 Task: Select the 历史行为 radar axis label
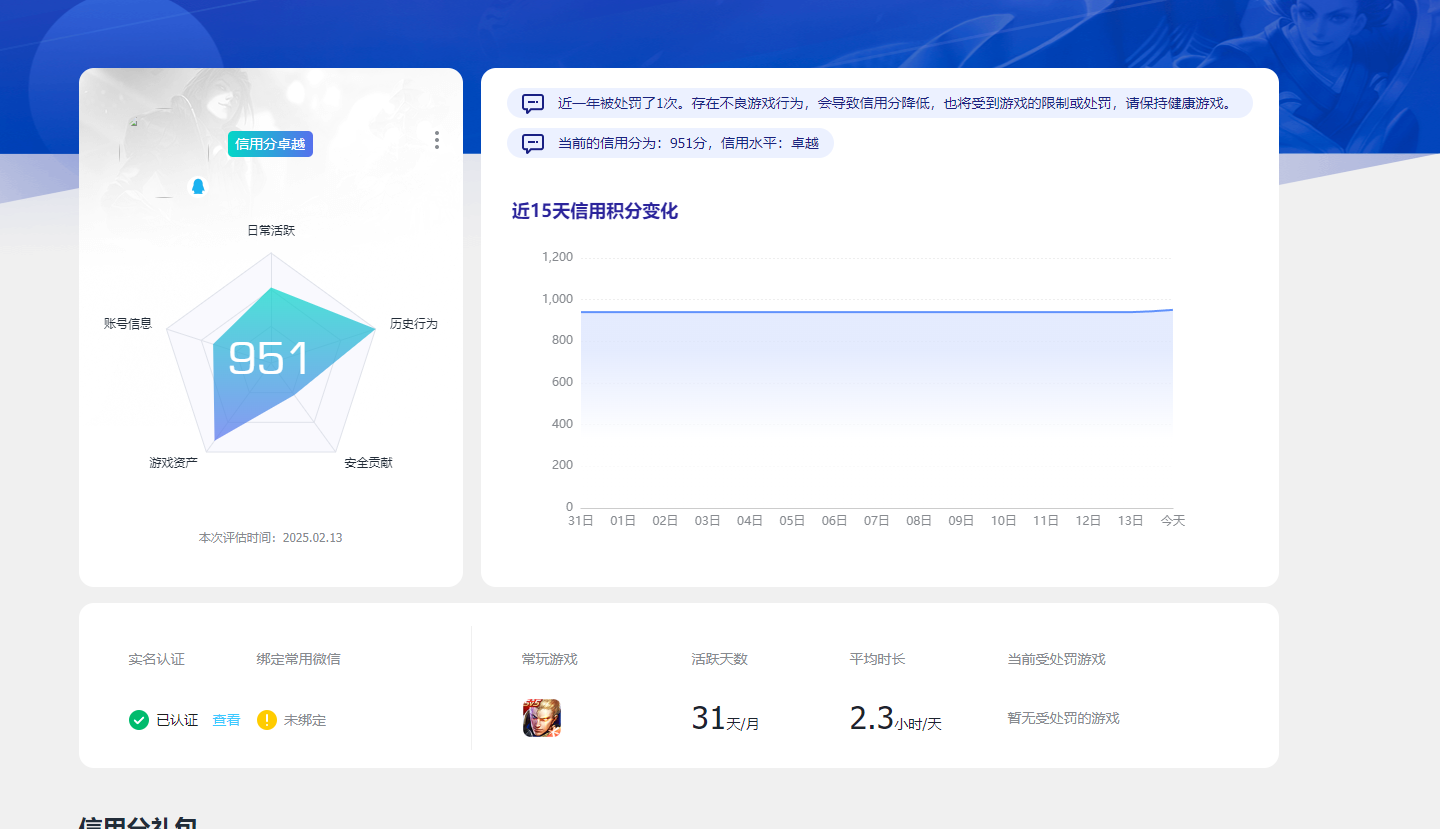click(414, 324)
